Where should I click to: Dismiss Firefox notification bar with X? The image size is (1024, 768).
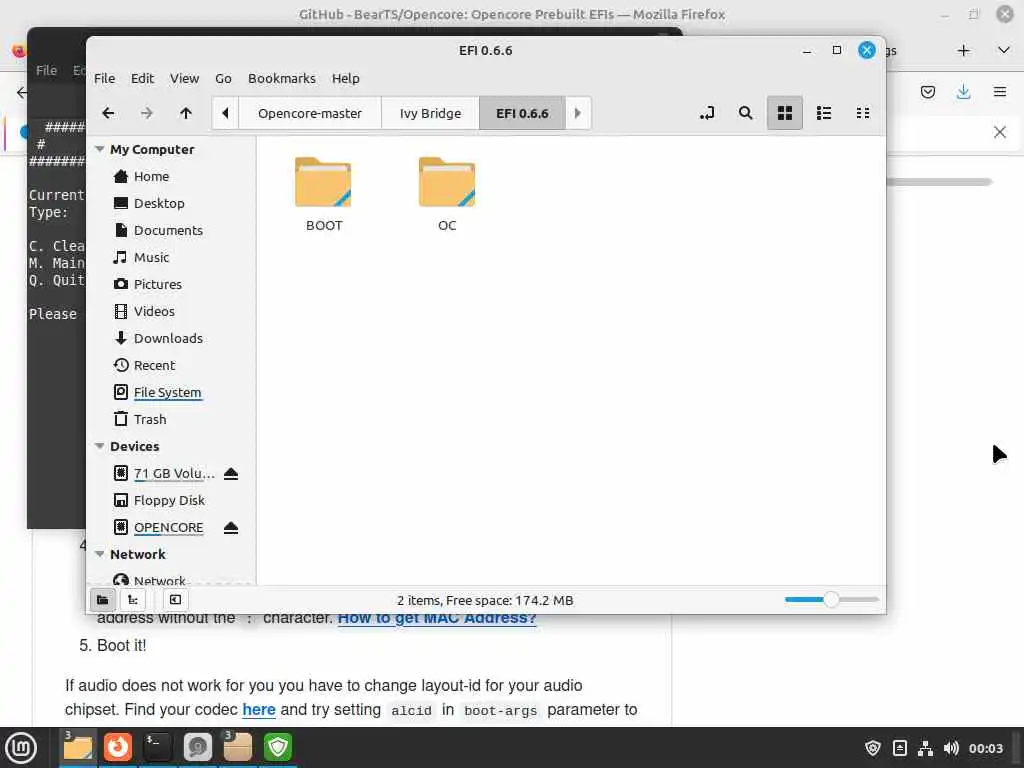click(x=999, y=133)
